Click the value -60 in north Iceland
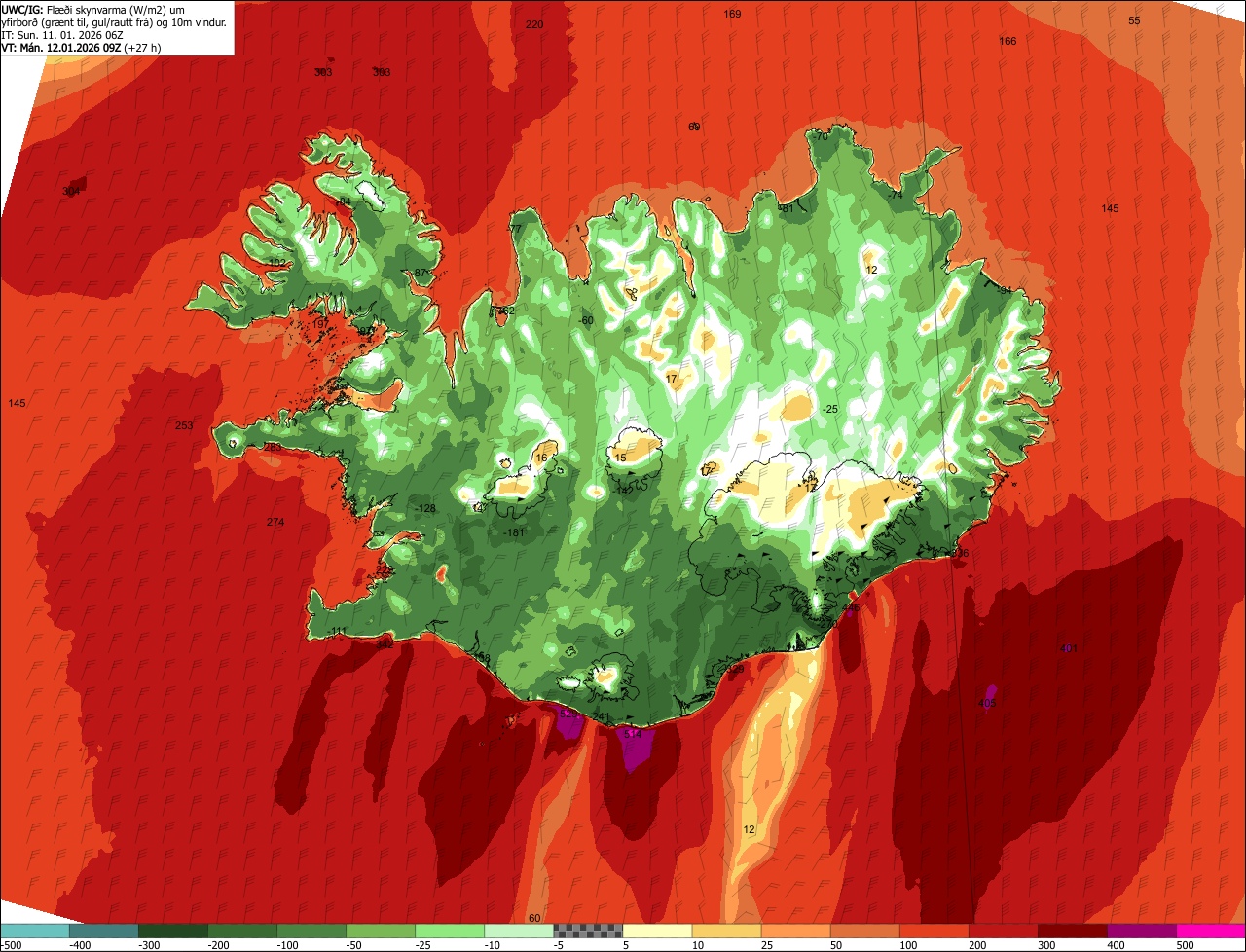1246x952 pixels. point(586,320)
